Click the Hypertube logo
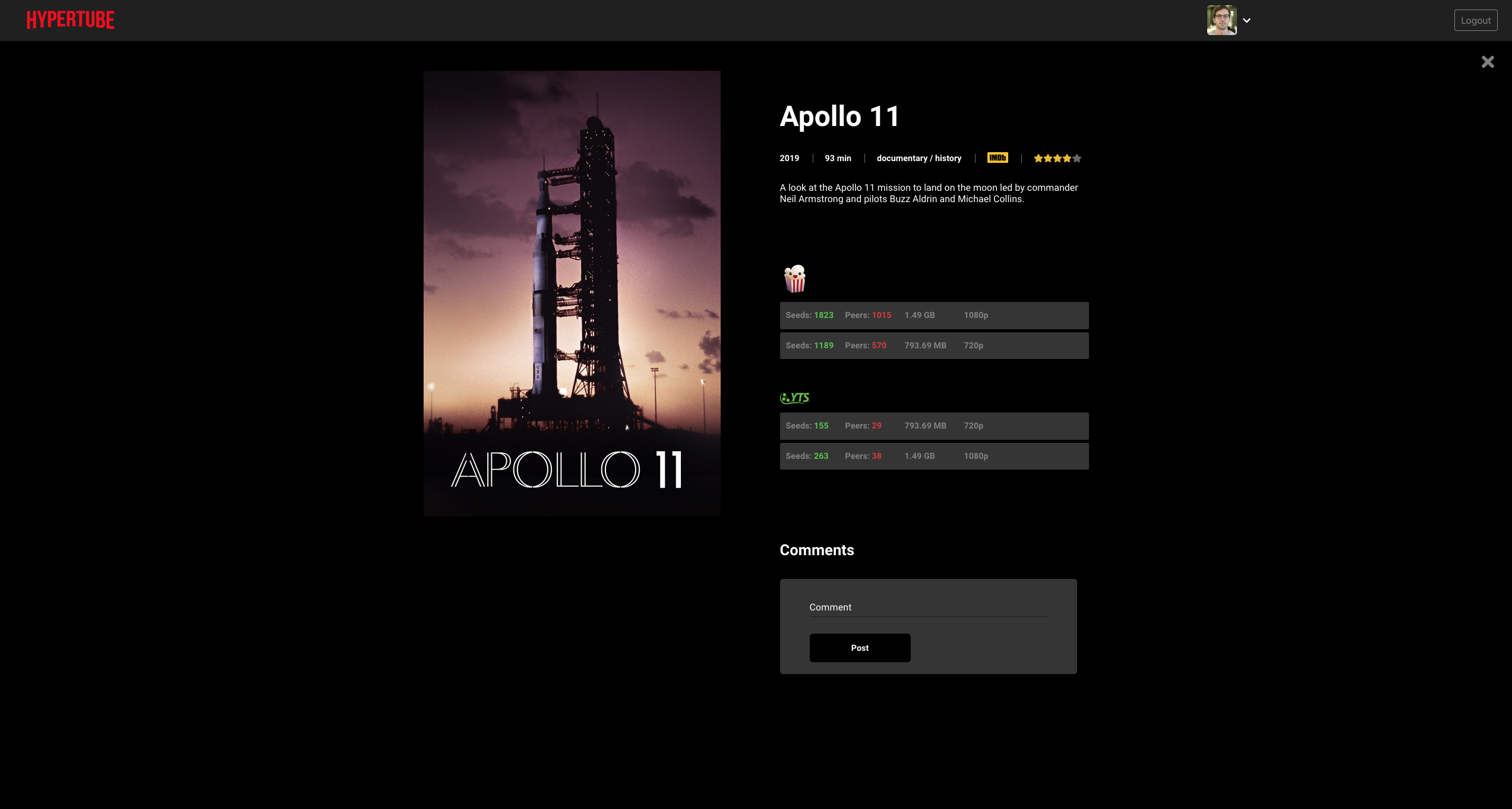 coord(70,20)
